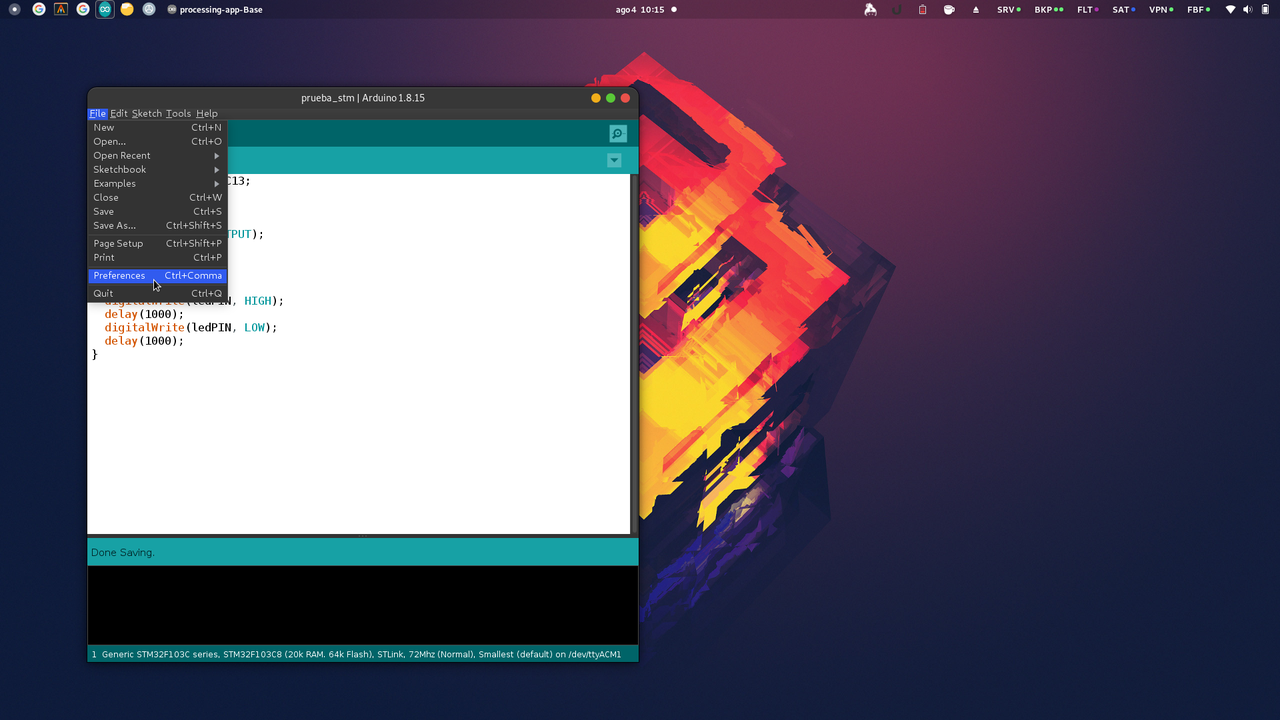Click inside the black console output area

tap(362, 605)
